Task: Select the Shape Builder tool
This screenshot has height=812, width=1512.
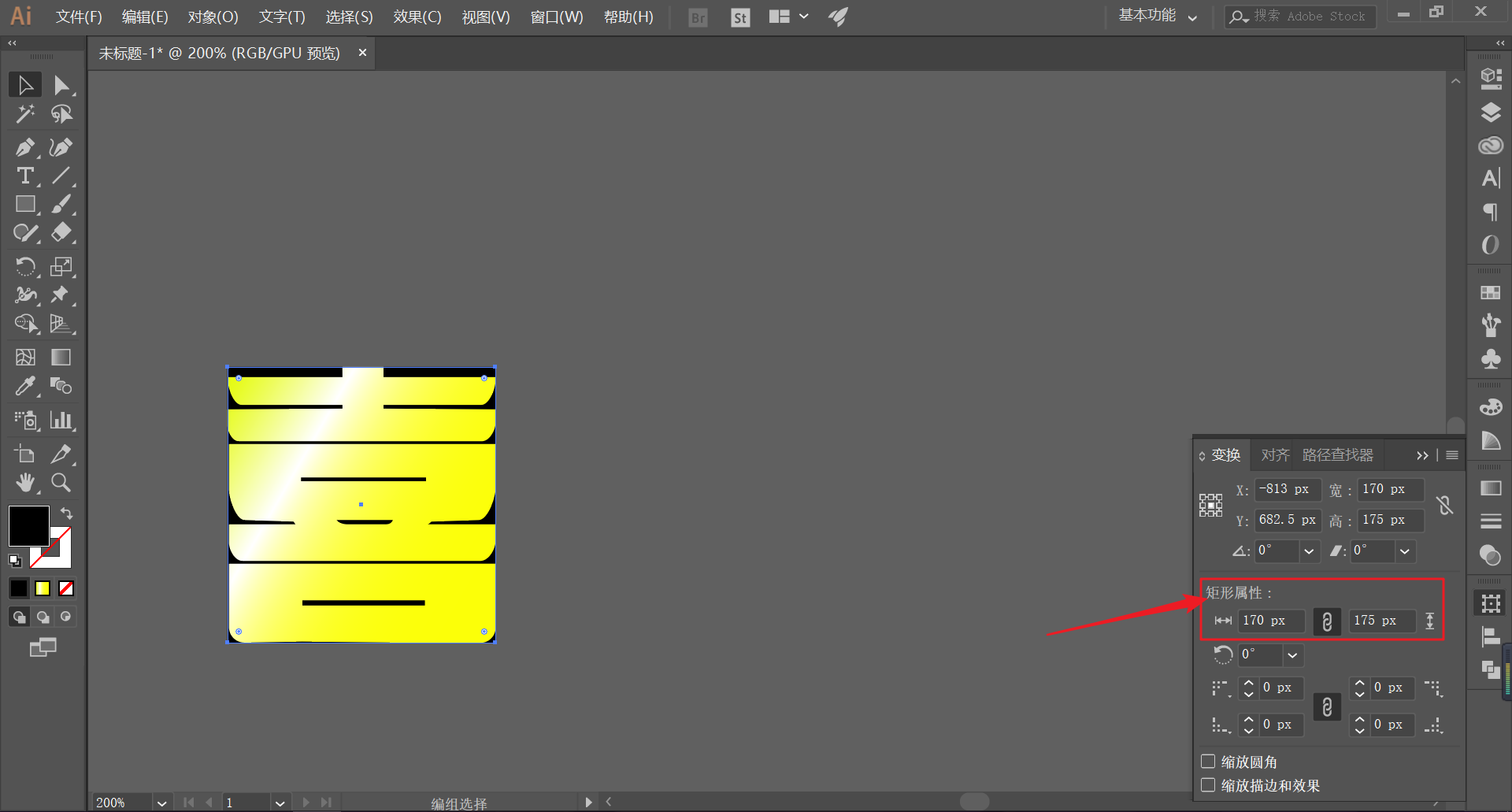Action: 25,324
